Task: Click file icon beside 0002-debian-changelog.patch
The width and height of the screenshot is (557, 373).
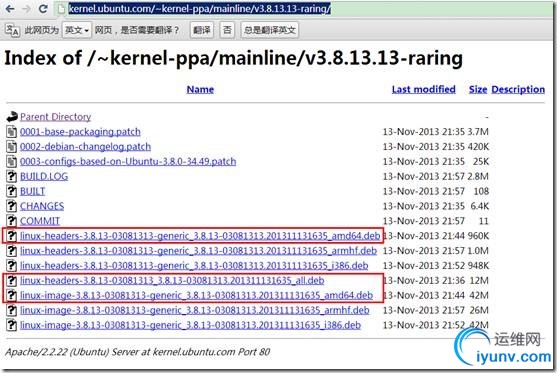Action: (12, 146)
